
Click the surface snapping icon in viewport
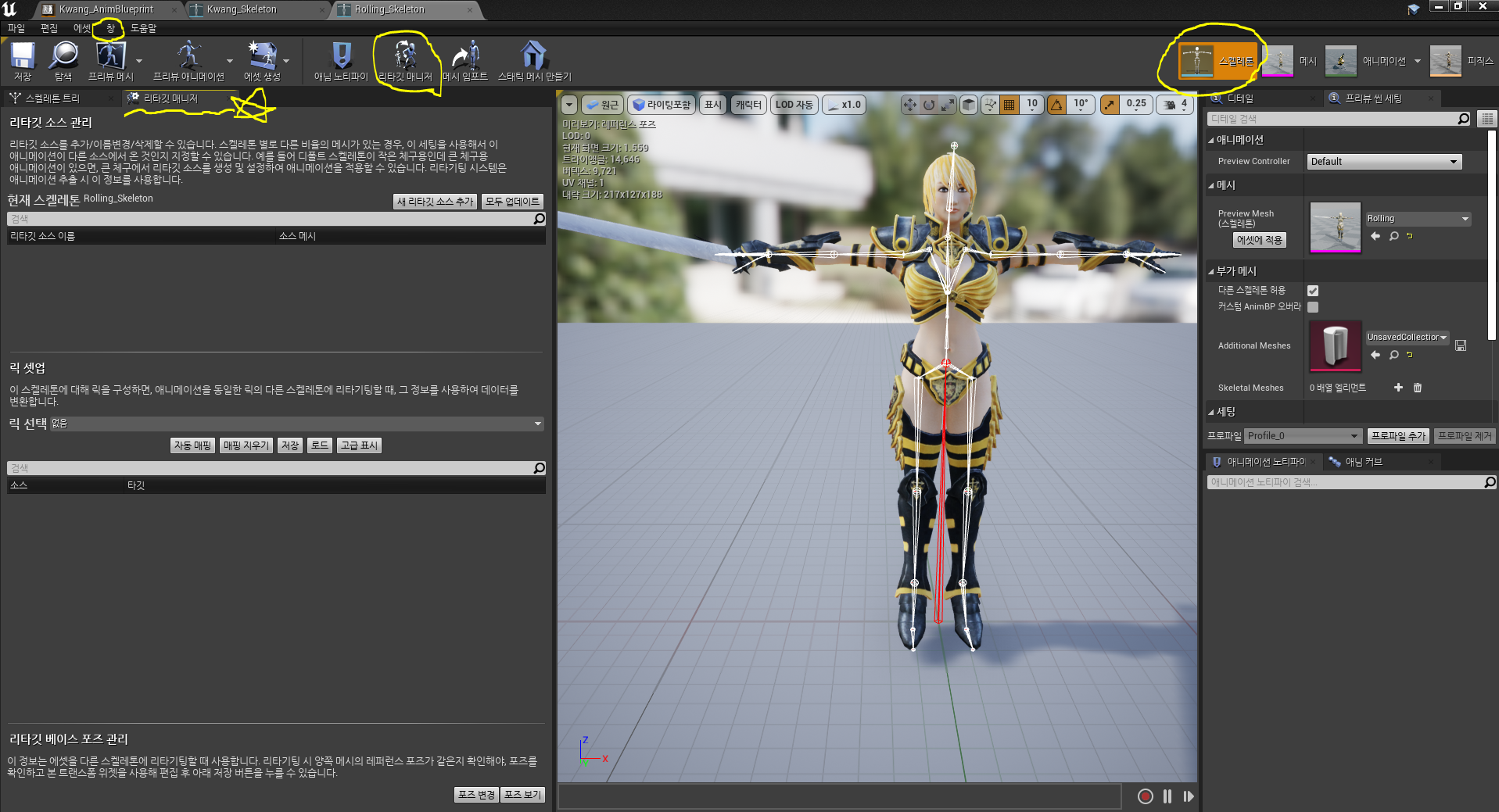coord(991,105)
